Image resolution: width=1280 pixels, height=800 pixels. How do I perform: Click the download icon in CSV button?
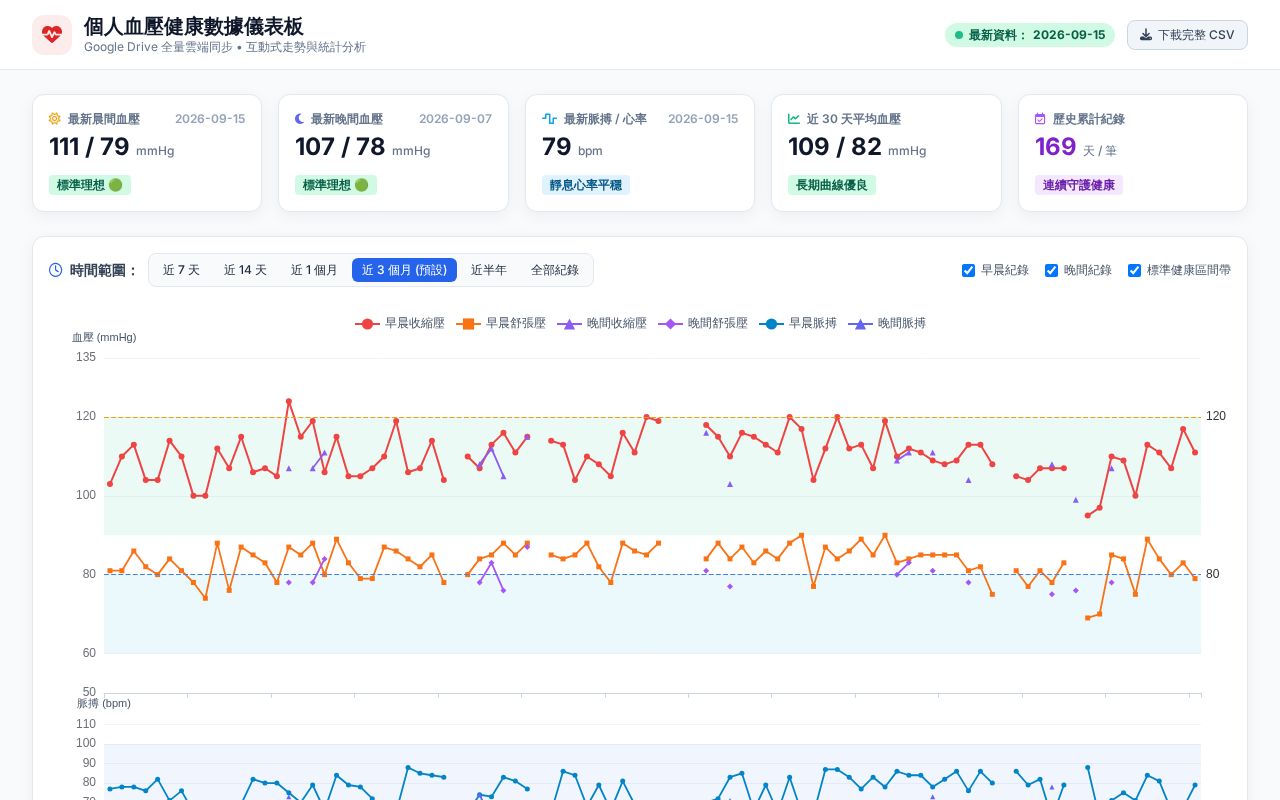(1146, 35)
